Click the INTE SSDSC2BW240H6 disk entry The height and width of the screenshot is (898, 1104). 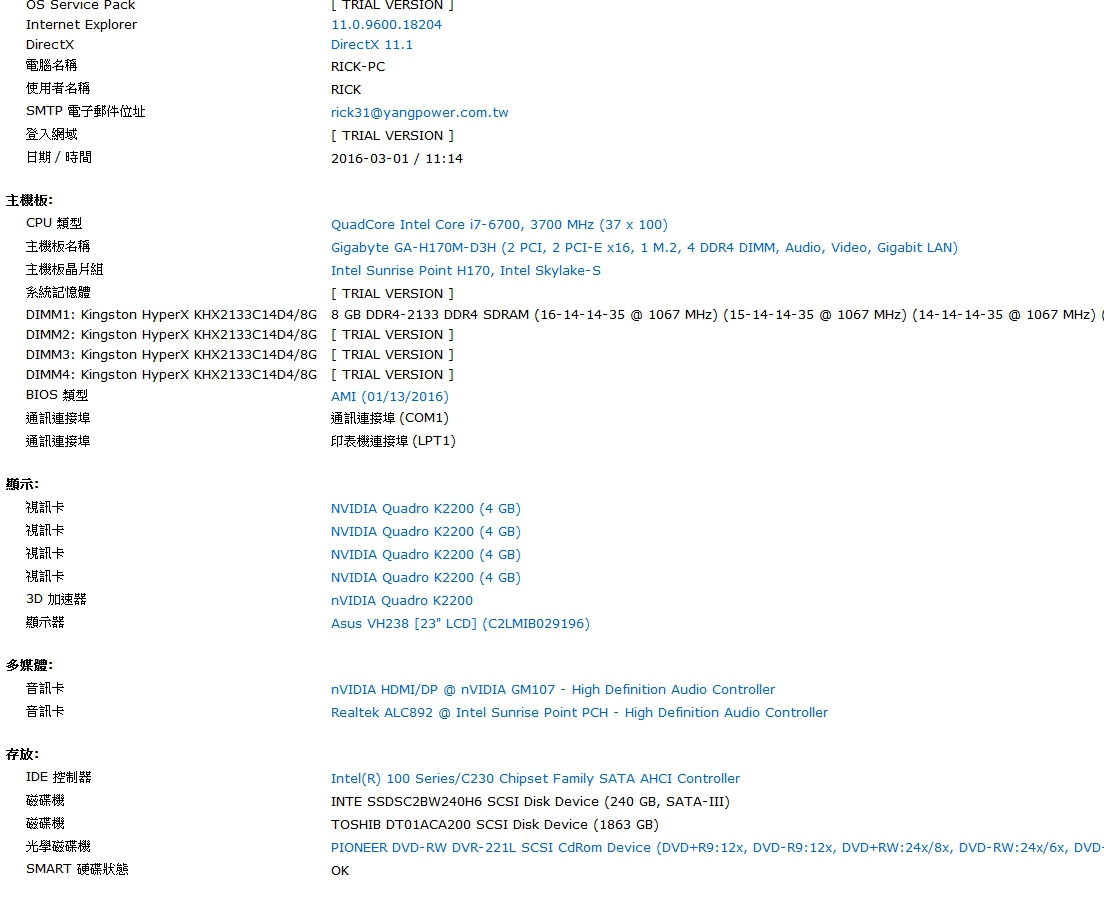530,802
